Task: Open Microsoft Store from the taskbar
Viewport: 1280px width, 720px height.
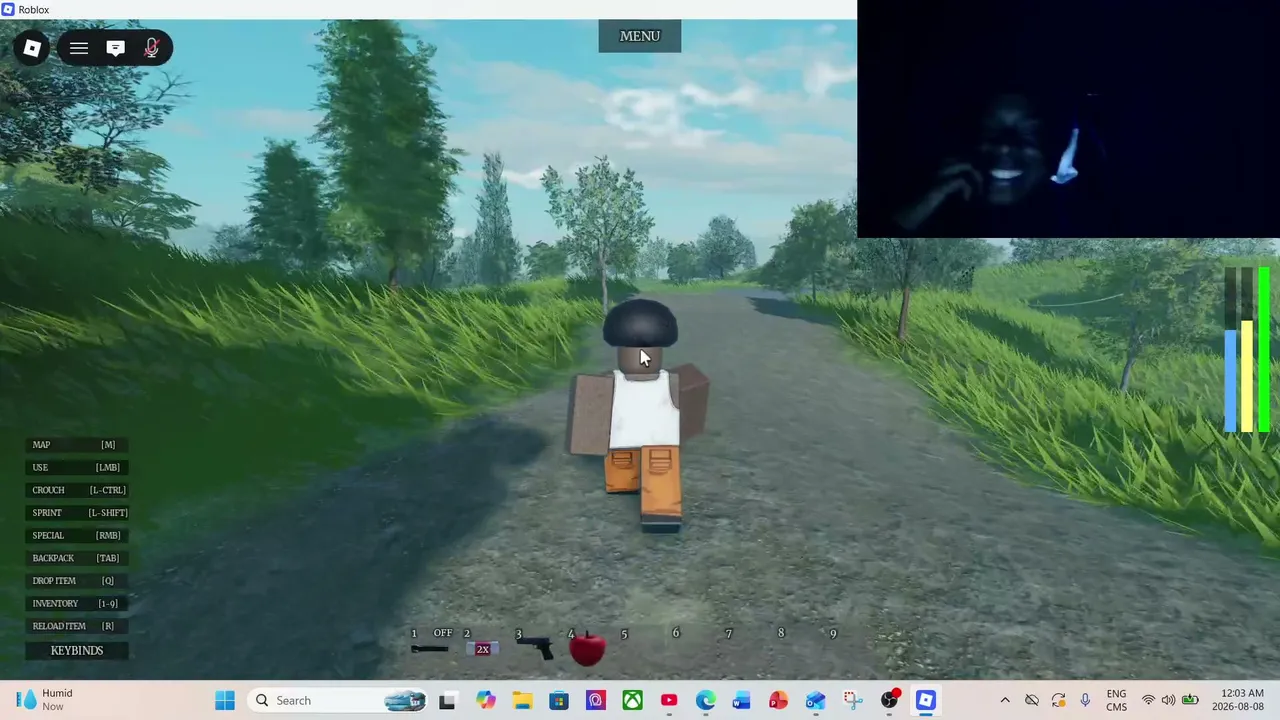Action: (x=559, y=700)
